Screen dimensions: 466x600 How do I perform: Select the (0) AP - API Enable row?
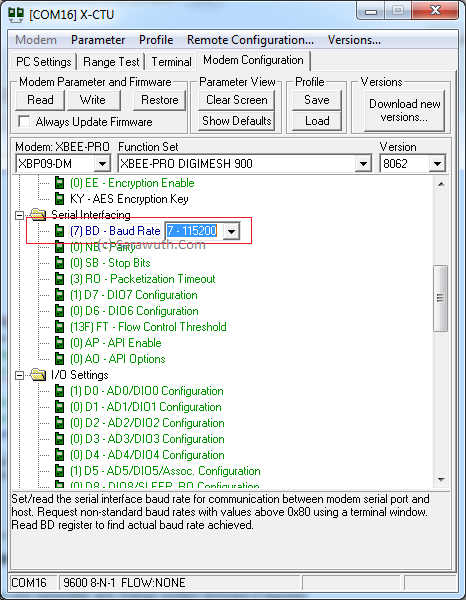[116, 343]
